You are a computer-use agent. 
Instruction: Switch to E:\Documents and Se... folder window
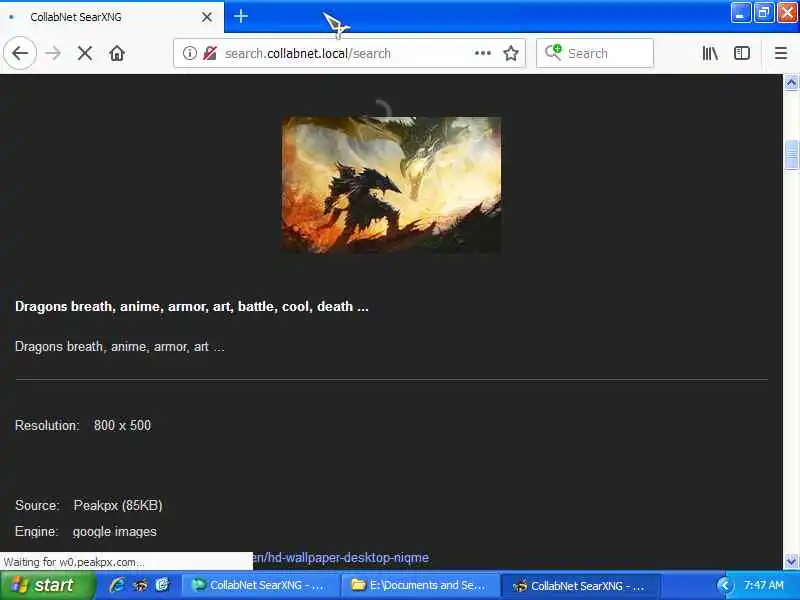(419, 585)
